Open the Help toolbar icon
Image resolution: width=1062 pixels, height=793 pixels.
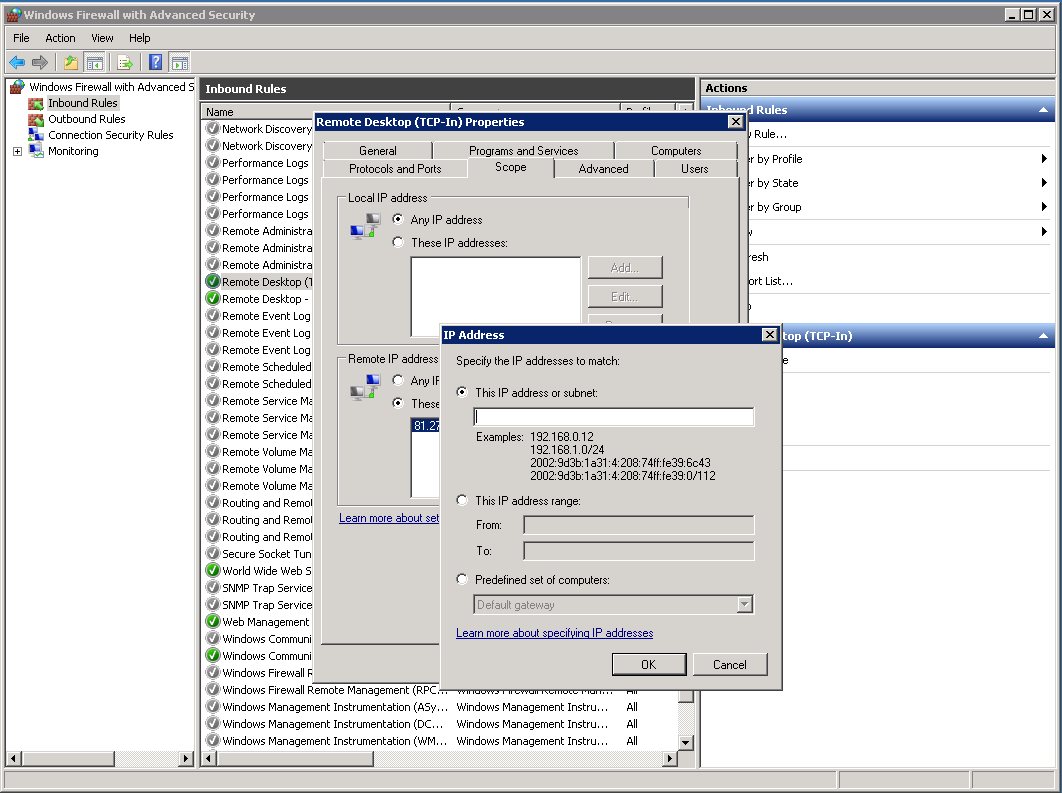tap(155, 63)
